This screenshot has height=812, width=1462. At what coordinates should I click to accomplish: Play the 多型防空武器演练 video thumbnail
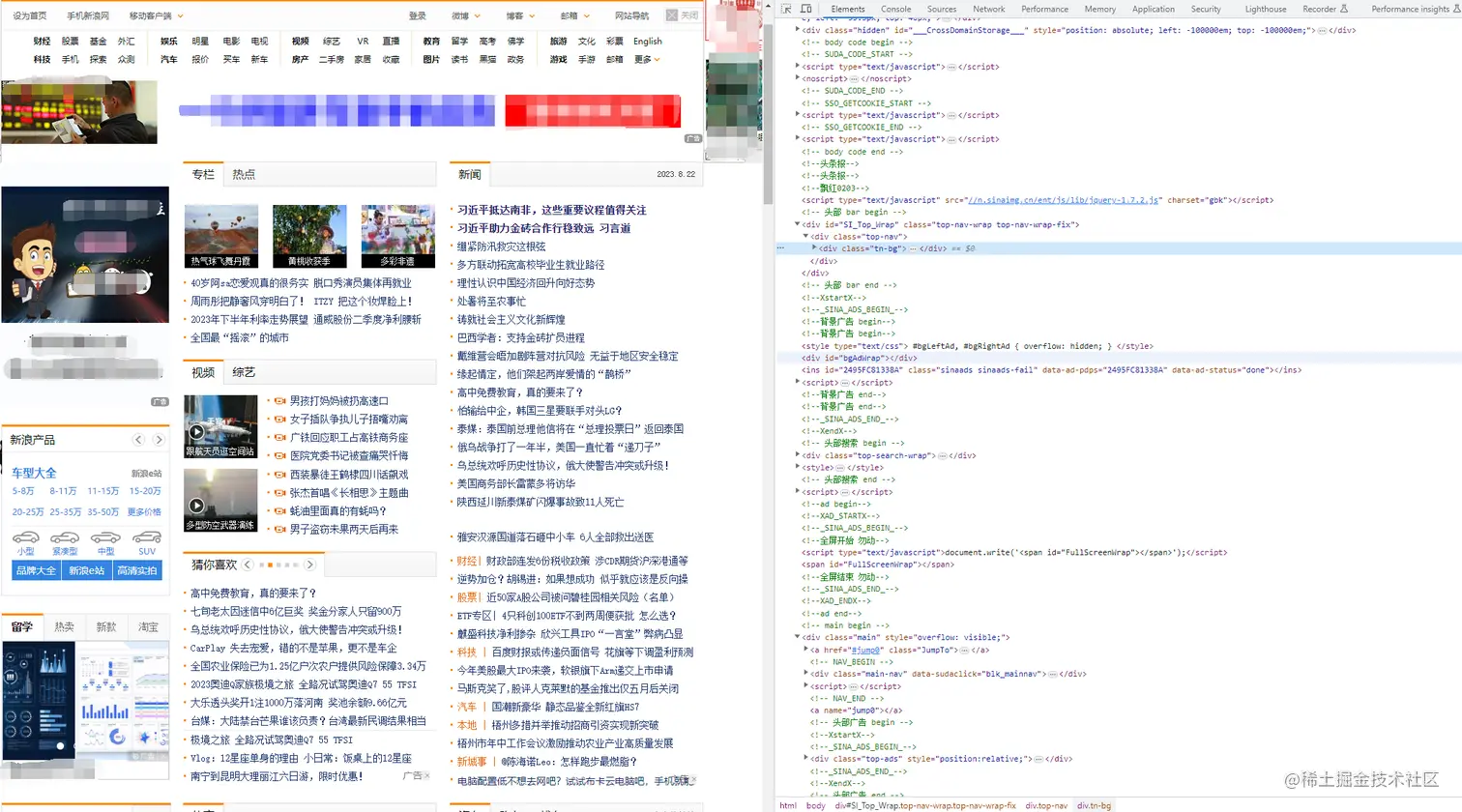coord(220,500)
